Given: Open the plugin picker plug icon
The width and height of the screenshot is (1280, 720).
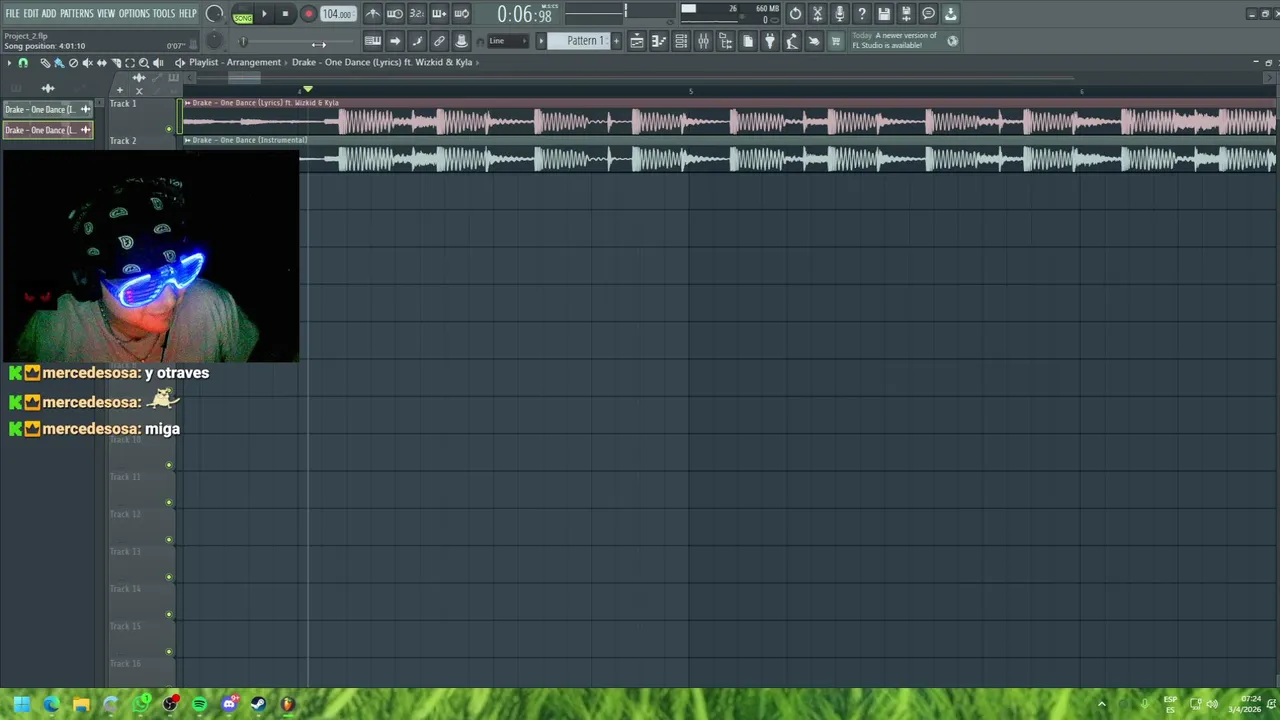Looking at the screenshot, I should 770,41.
